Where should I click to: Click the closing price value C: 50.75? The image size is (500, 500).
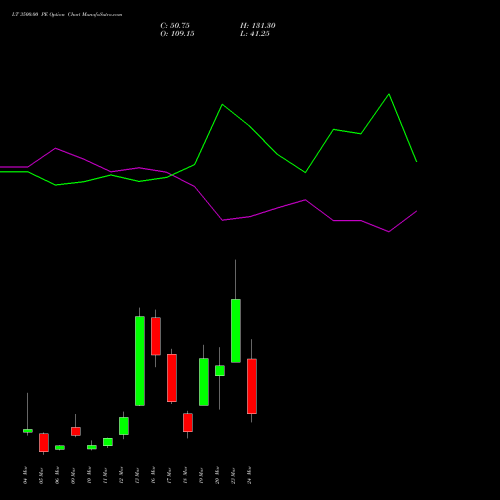[175, 26]
